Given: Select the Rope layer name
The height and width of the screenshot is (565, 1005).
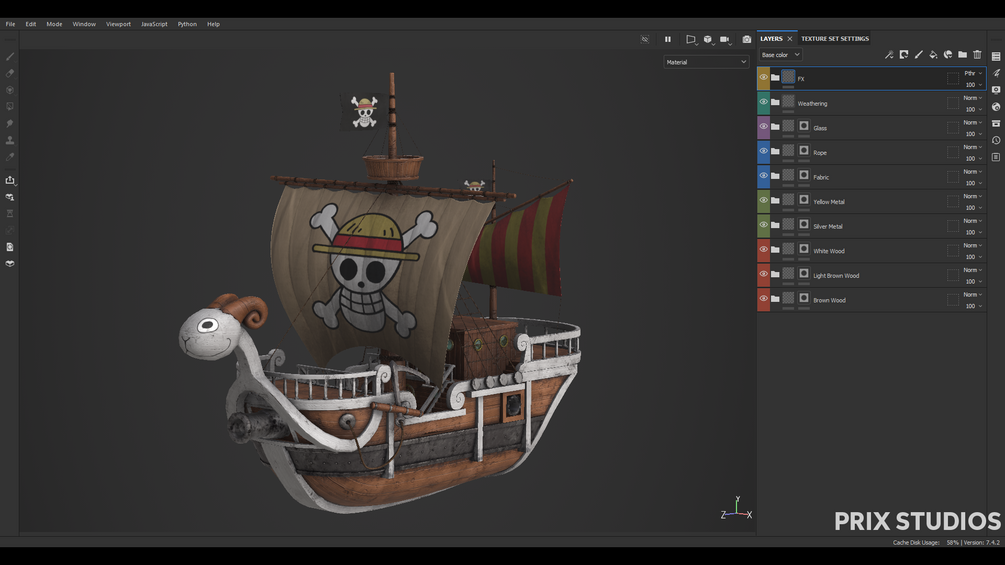Looking at the screenshot, I should coord(820,152).
